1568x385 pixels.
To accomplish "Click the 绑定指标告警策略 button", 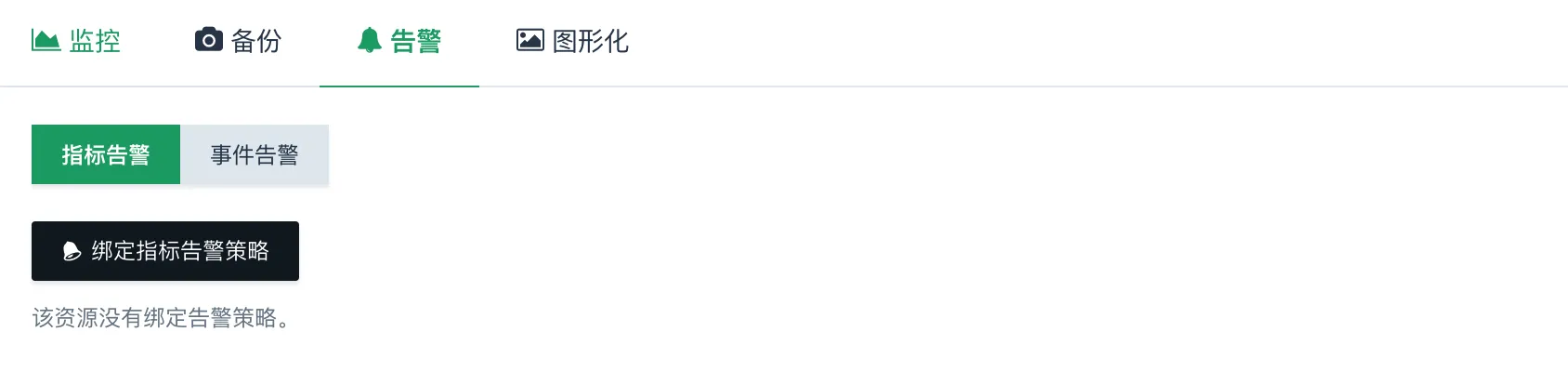I will (165, 251).
